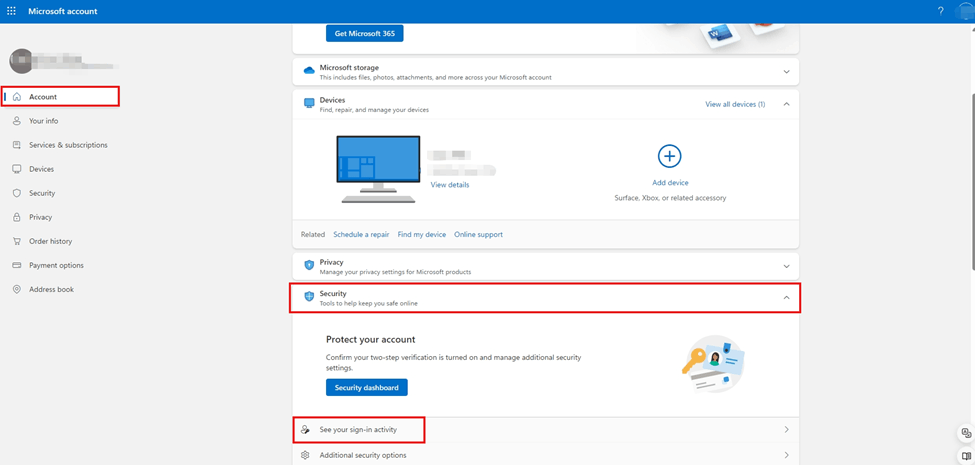Screen dimensions: 975x465
Task: Click the Account home icon in sidebar
Action: [17, 97]
